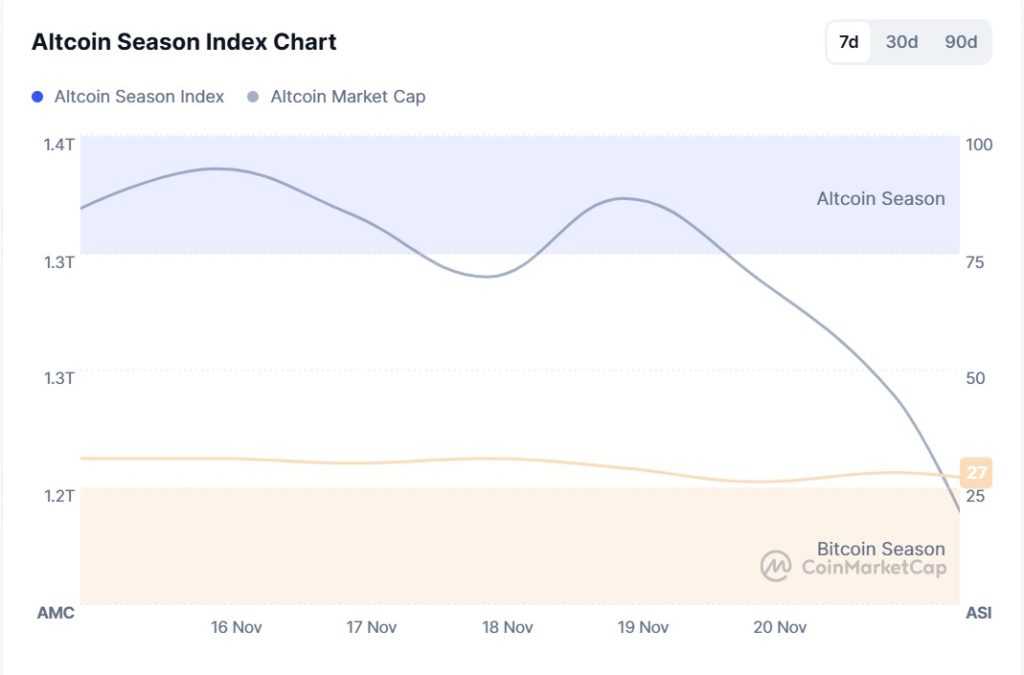Click the Altcoin Season Index Chart title

coord(183,42)
